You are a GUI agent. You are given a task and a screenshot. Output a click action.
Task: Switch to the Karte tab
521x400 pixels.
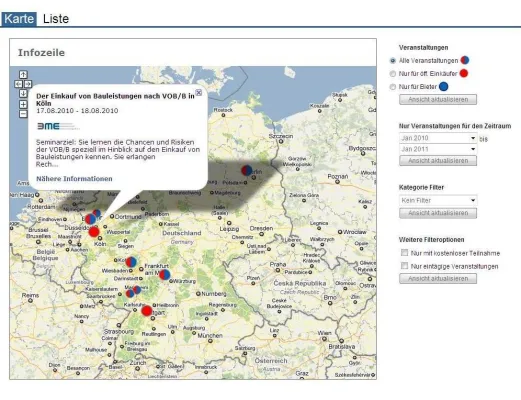coord(19,19)
